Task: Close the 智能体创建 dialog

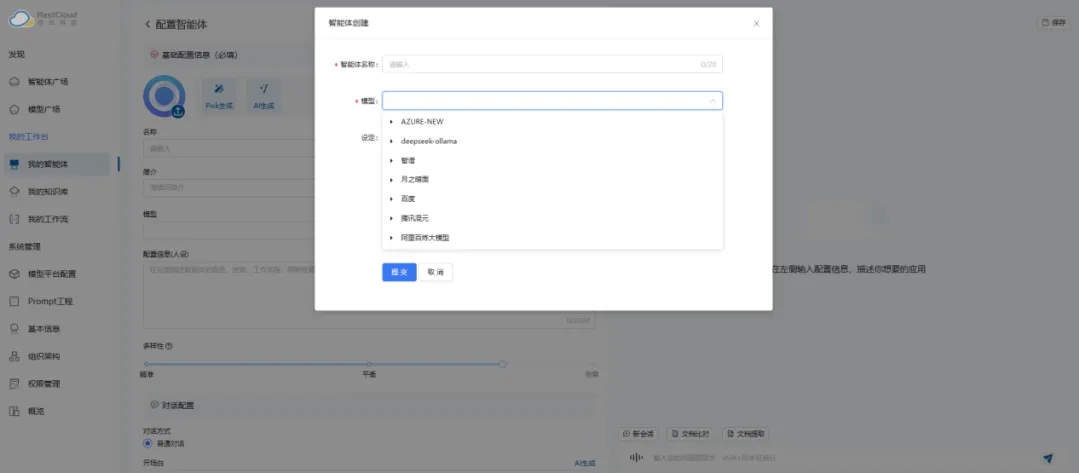Action: click(756, 23)
